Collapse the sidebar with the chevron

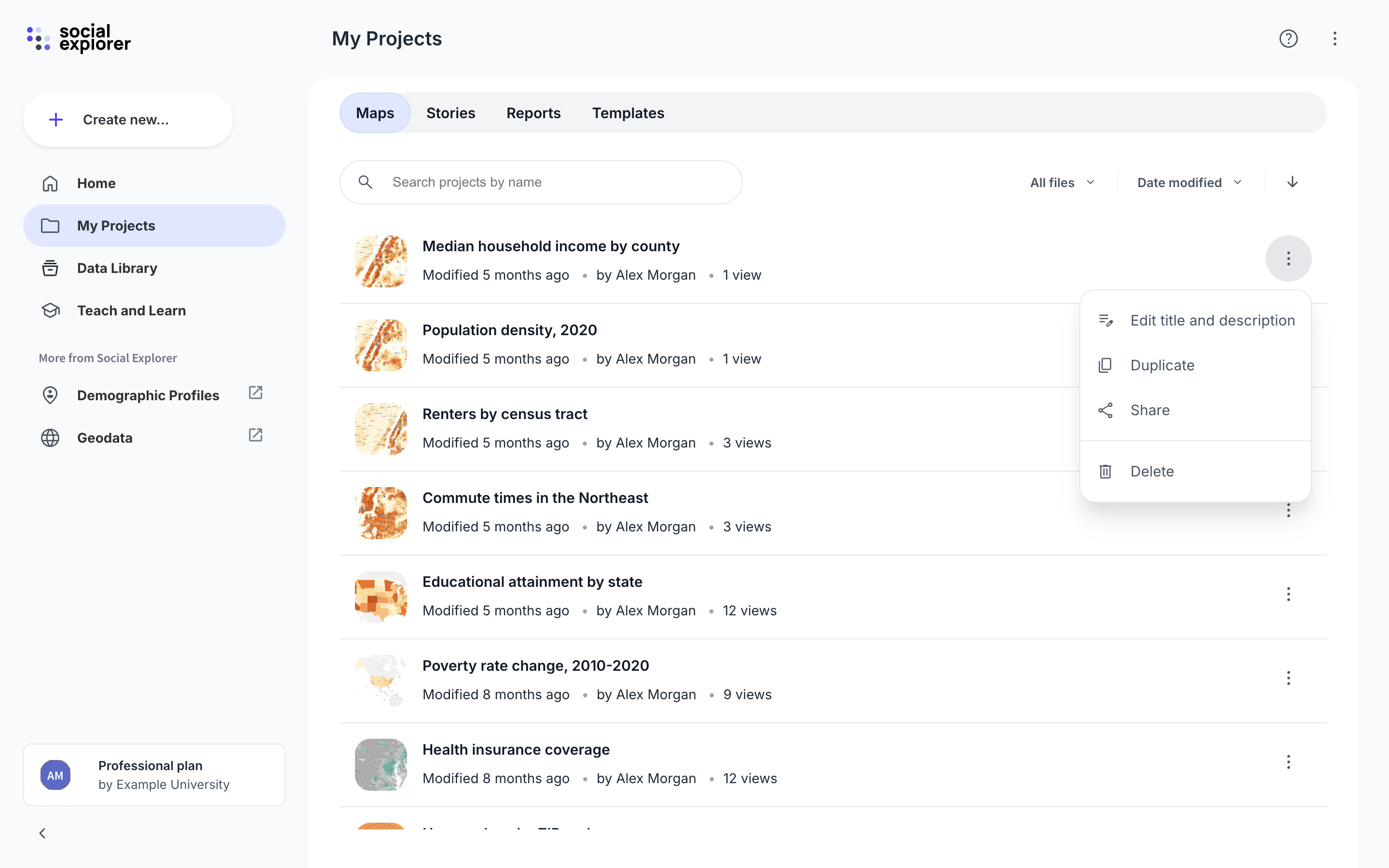(42, 833)
